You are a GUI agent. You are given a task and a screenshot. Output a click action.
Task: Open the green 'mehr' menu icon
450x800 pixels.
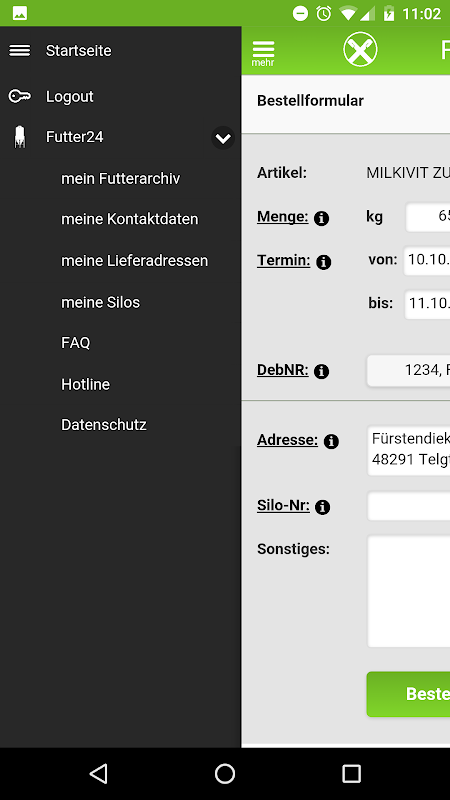[263, 54]
